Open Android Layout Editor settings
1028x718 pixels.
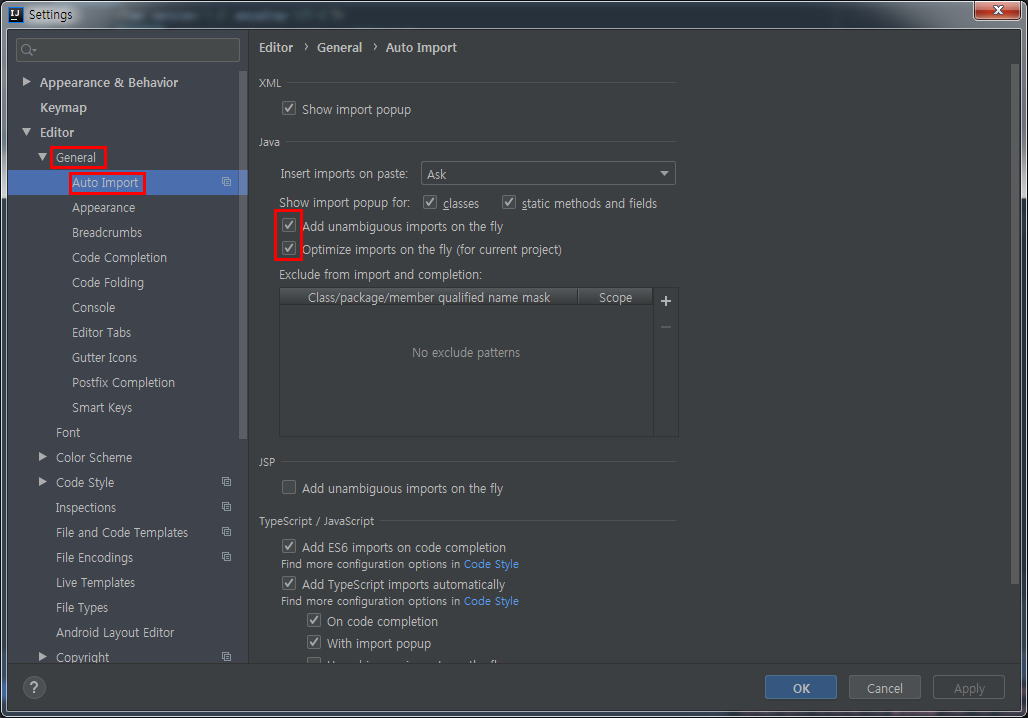(x=115, y=633)
